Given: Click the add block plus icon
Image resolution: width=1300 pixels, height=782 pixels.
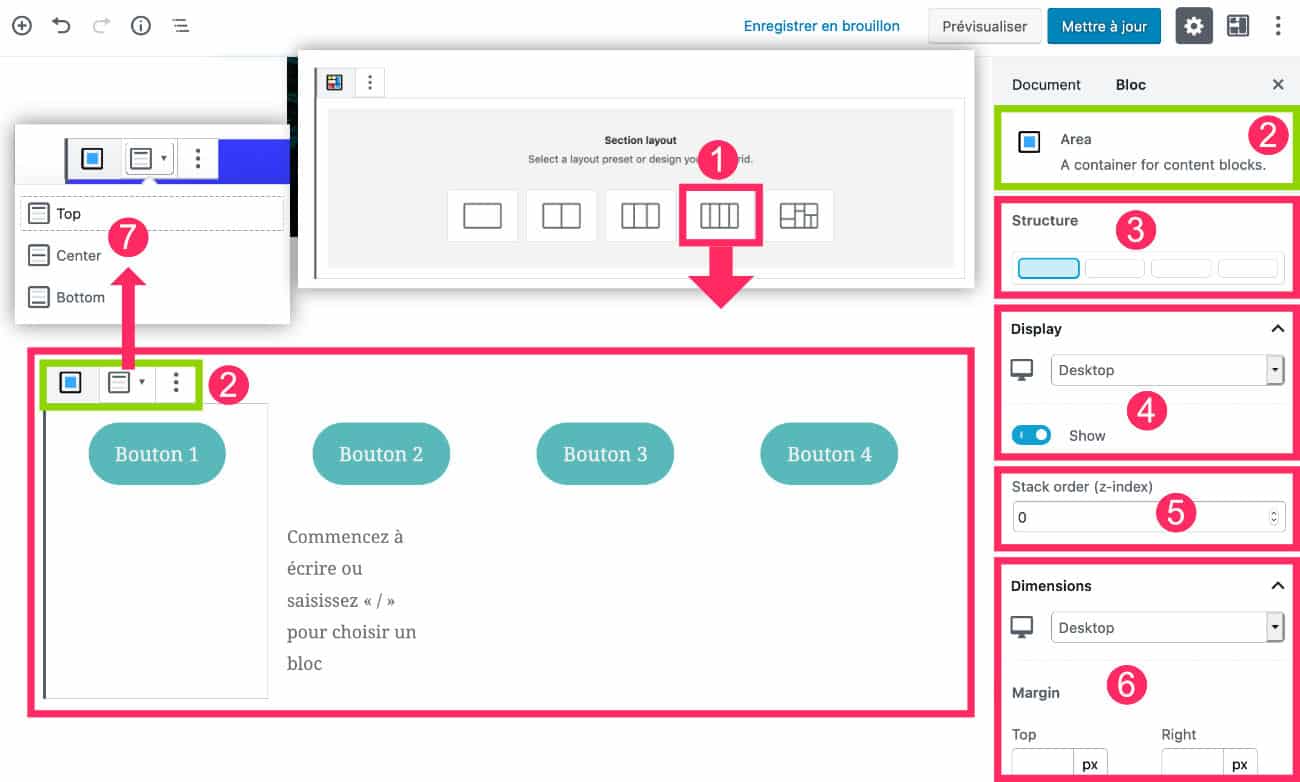Looking at the screenshot, I should pyautogui.click(x=22, y=26).
